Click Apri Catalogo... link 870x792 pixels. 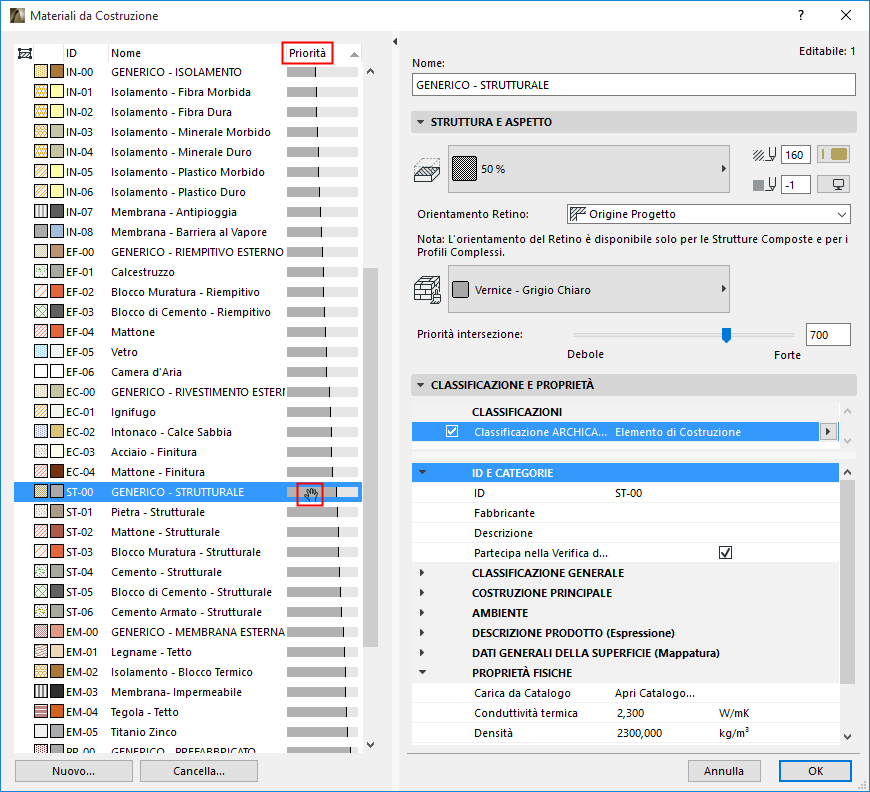[655, 693]
